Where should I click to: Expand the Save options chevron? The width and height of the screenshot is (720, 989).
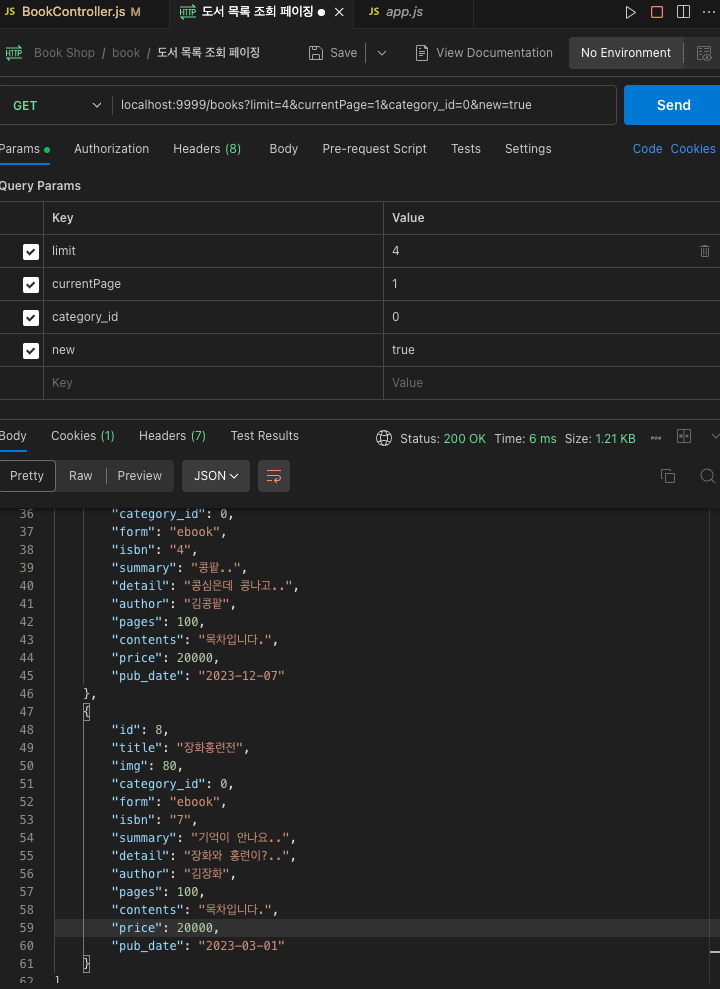(381, 53)
